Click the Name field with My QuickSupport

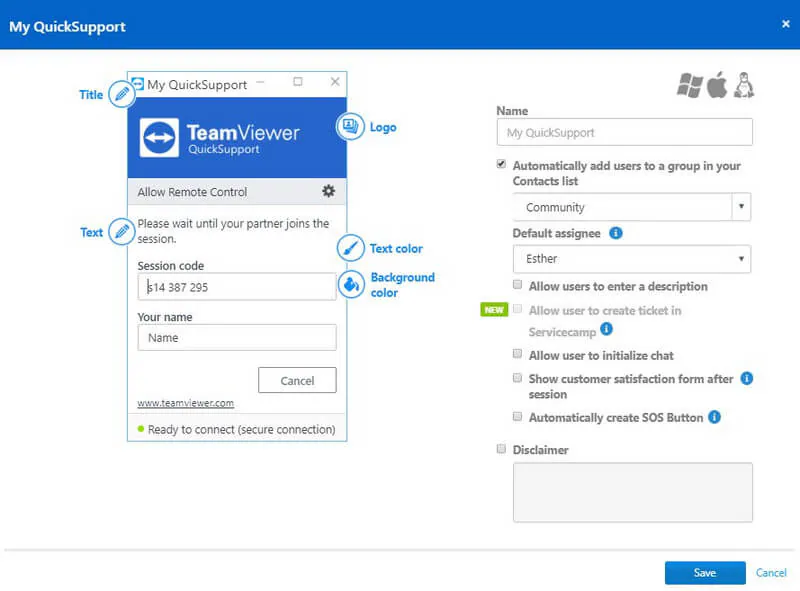pos(624,132)
